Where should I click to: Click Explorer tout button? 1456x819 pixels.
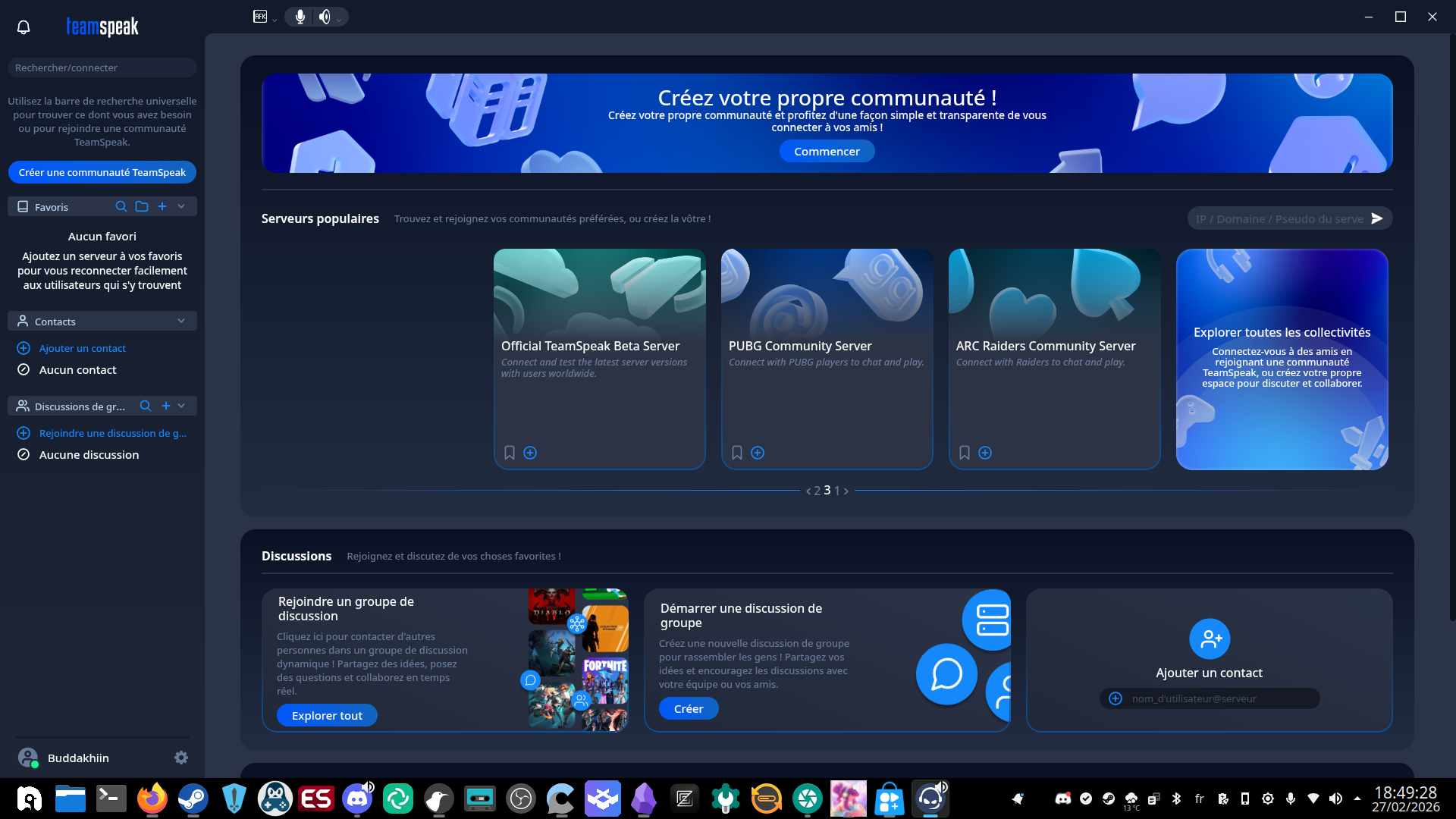coord(327,715)
